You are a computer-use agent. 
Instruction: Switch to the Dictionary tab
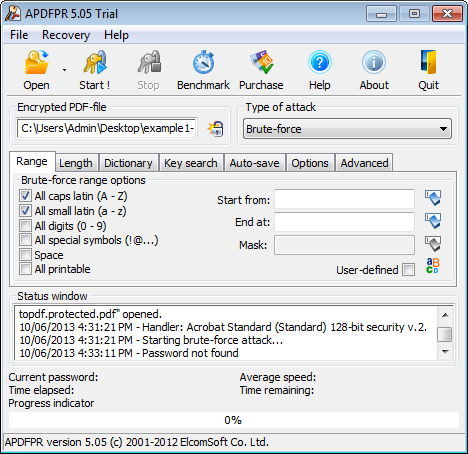coord(128,163)
